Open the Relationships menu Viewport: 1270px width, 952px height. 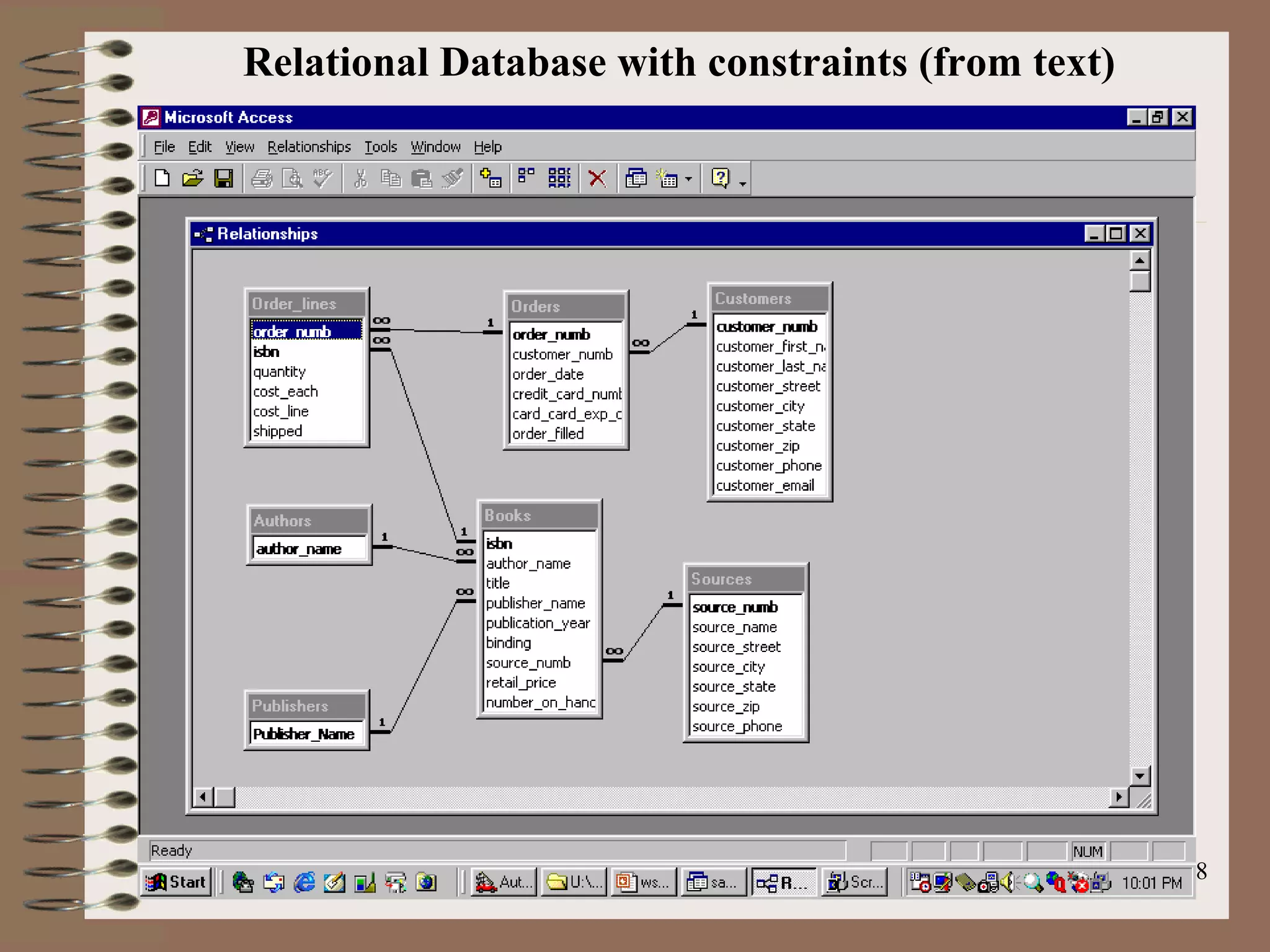[x=309, y=147]
